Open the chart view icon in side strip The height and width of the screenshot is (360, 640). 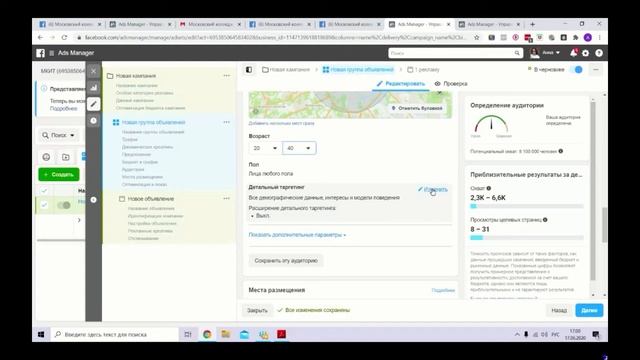tap(93, 87)
